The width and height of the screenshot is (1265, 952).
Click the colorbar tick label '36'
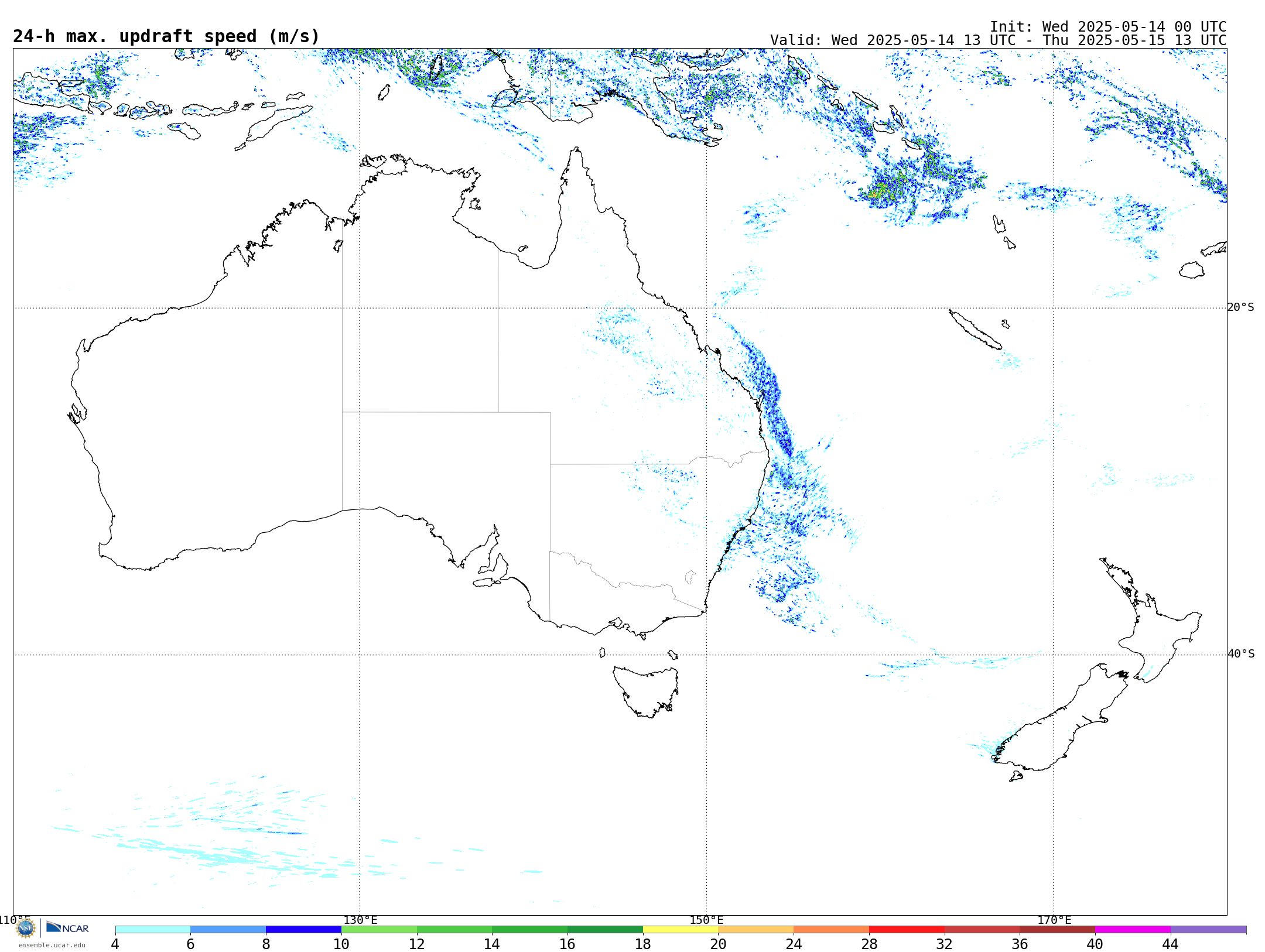point(1020,944)
